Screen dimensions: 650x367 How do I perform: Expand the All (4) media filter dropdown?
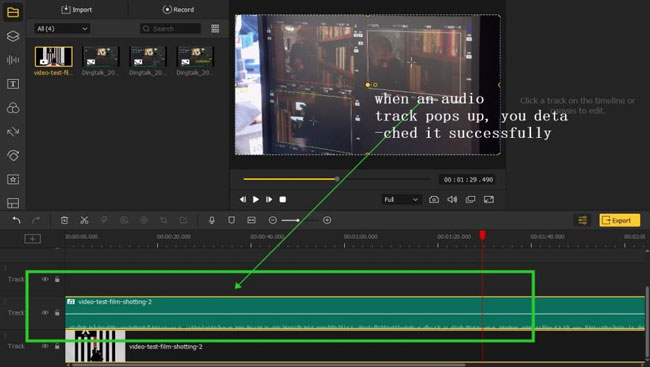(62, 29)
